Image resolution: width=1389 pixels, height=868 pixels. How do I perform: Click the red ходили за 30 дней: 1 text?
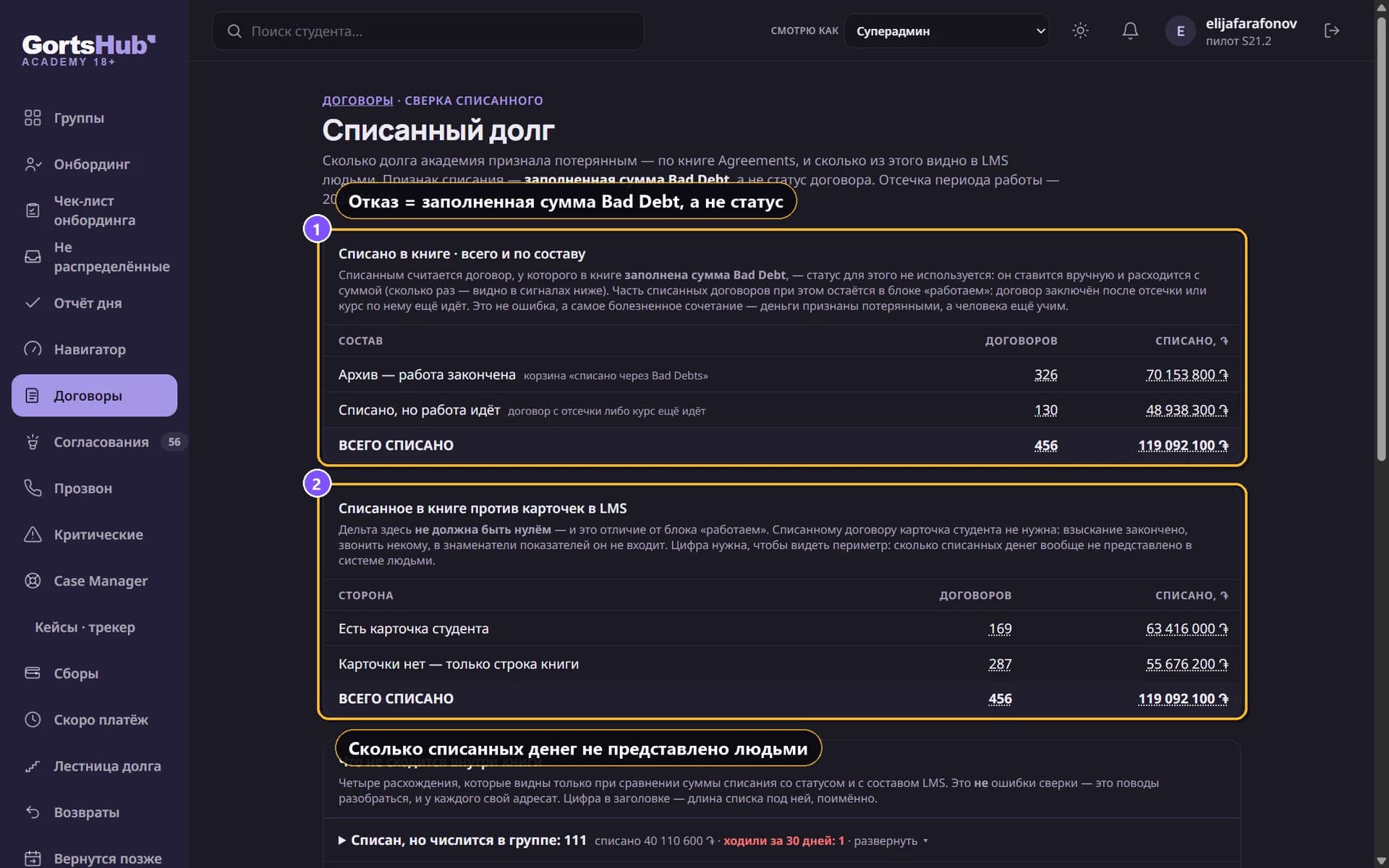point(783,841)
